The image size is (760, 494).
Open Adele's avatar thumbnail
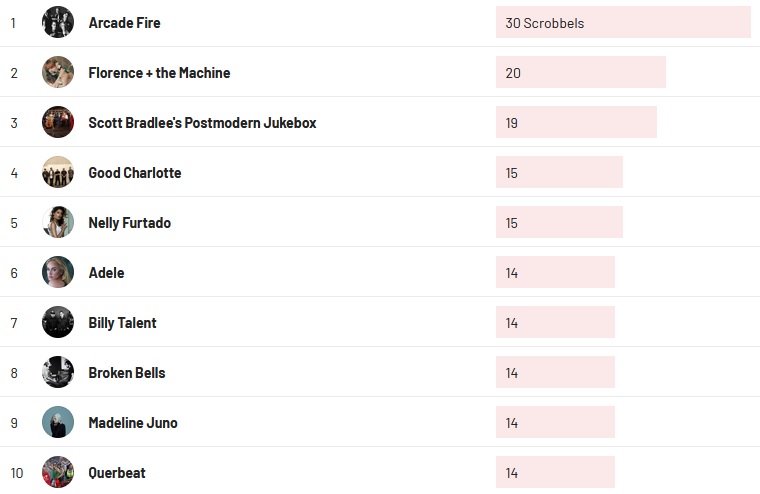coord(58,272)
